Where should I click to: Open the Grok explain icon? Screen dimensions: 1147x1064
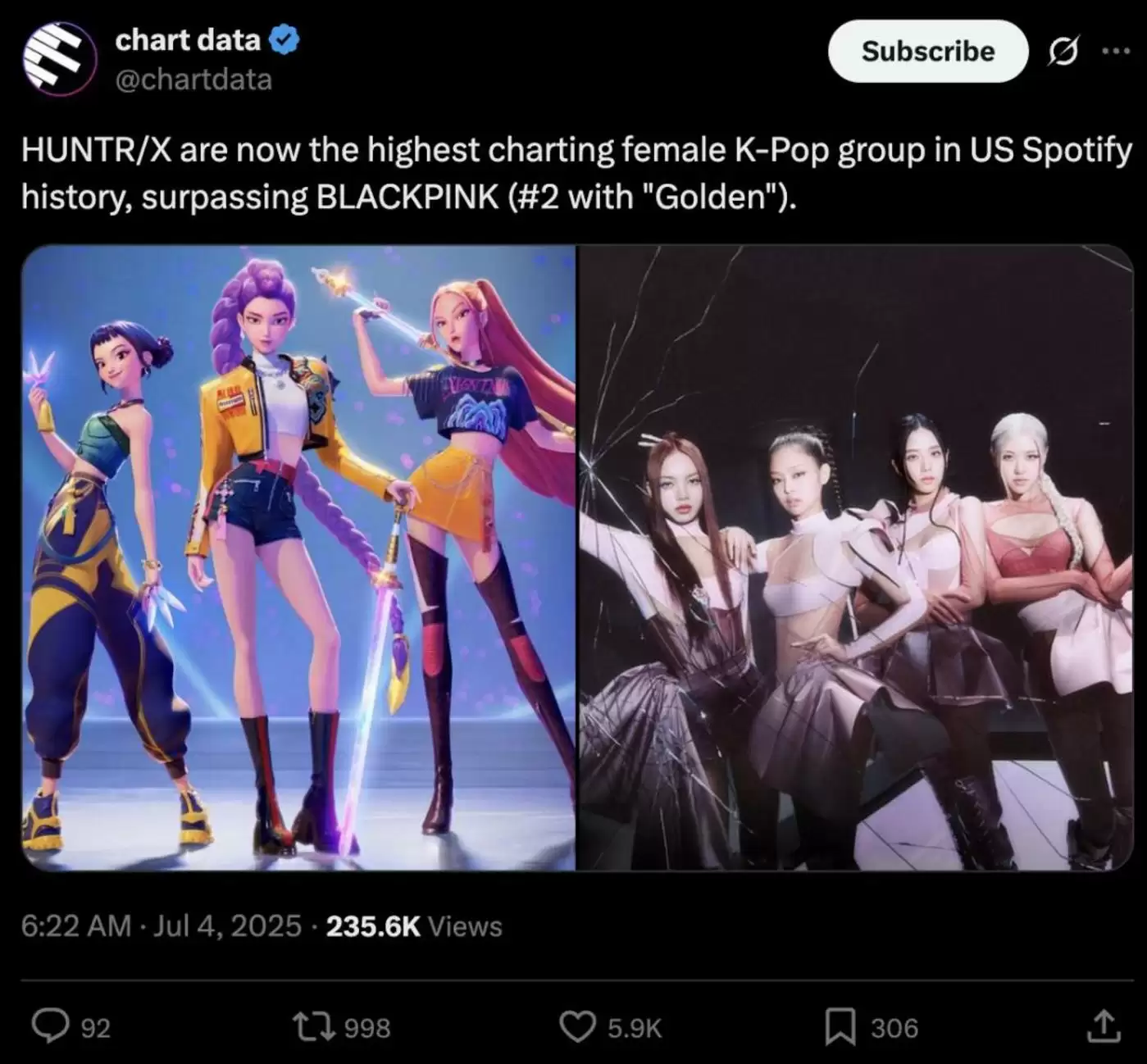[1063, 52]
